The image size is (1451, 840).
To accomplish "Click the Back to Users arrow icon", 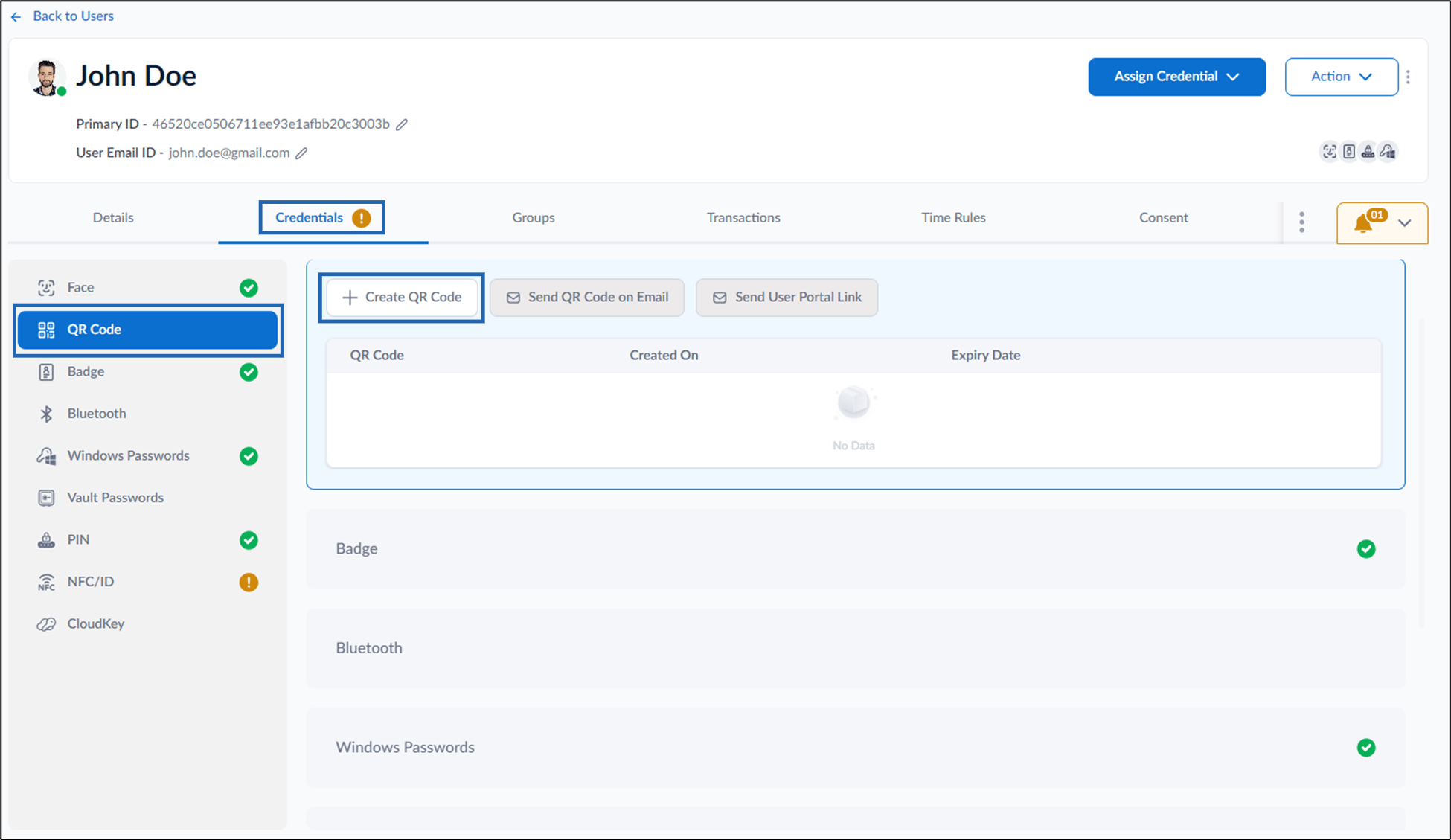I will pos(16,16).
